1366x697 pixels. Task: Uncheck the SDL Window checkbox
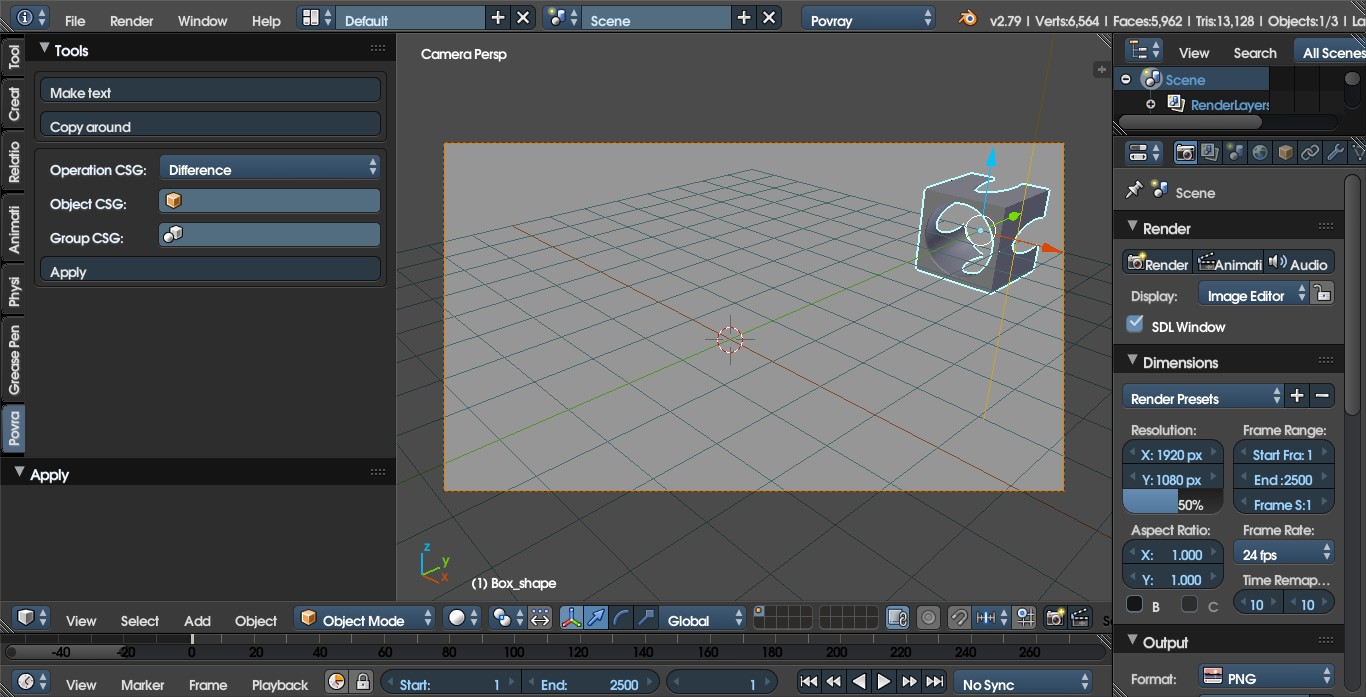(1134, 324)
